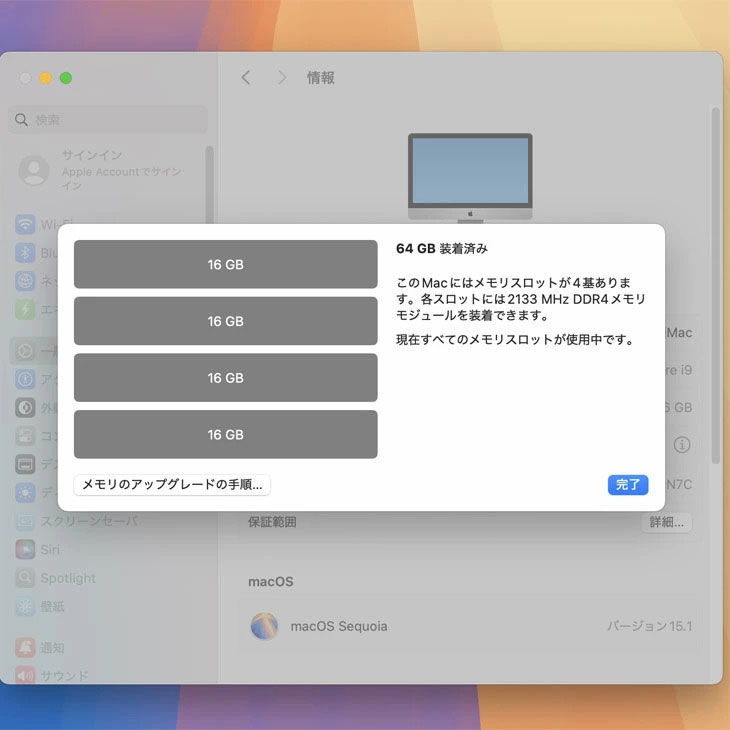
Task: Click the 現在すべてのメモリスロットが使用中です text
Action: pyautogui.click(x=515, y=340)
